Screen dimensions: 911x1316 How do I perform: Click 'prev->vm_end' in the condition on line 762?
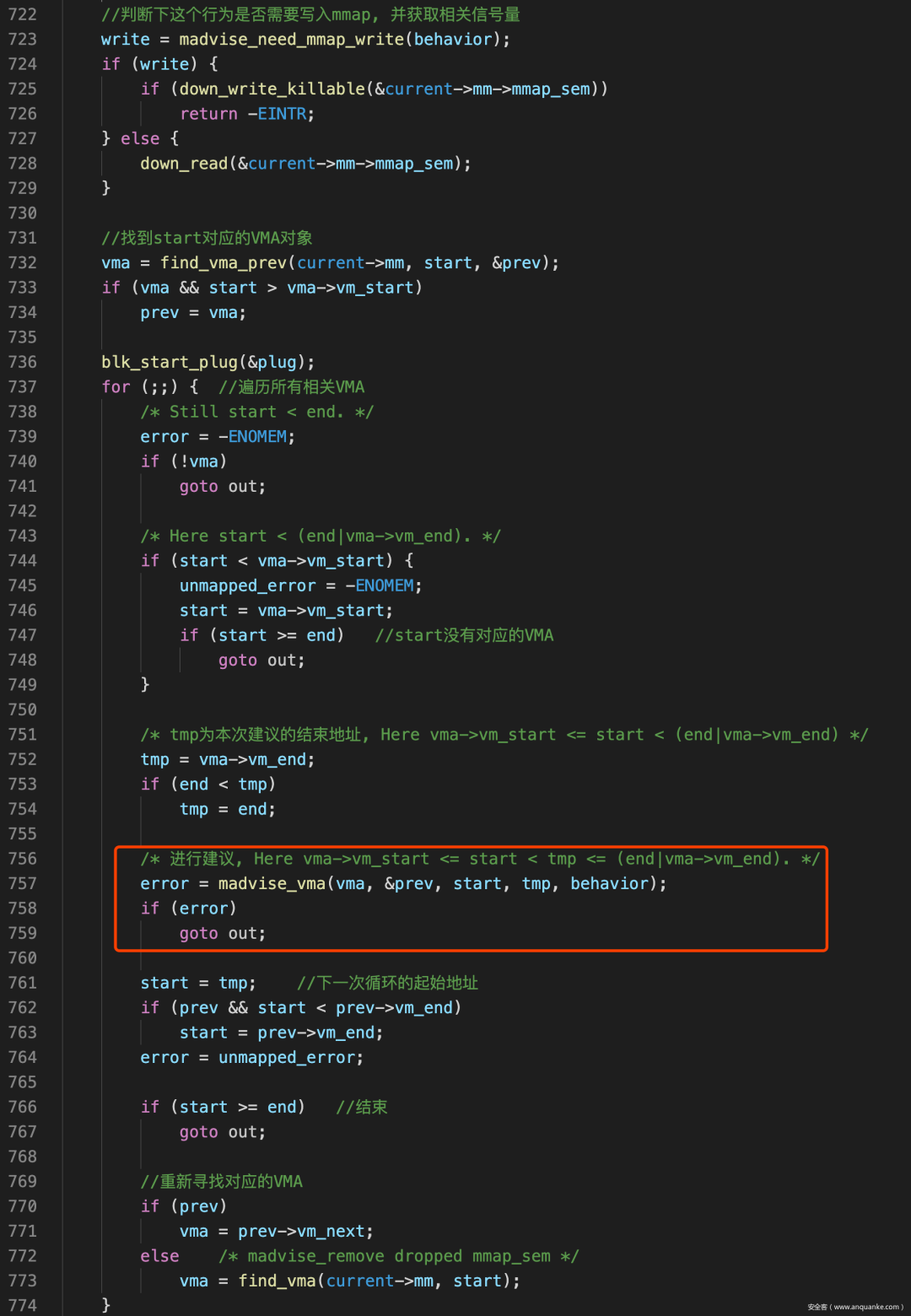tap(394, 1008)
